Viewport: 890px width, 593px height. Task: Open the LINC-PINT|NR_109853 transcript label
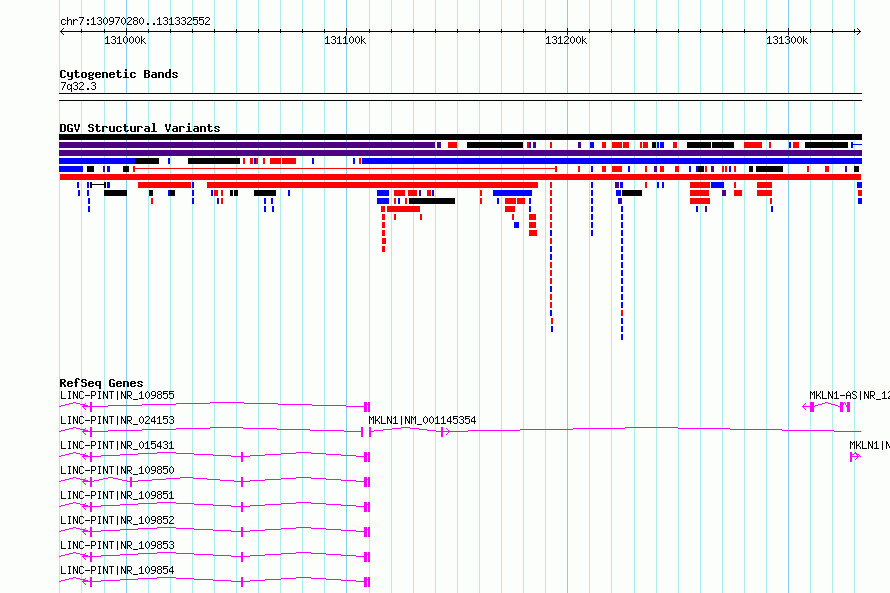click(x=117, y=545)
